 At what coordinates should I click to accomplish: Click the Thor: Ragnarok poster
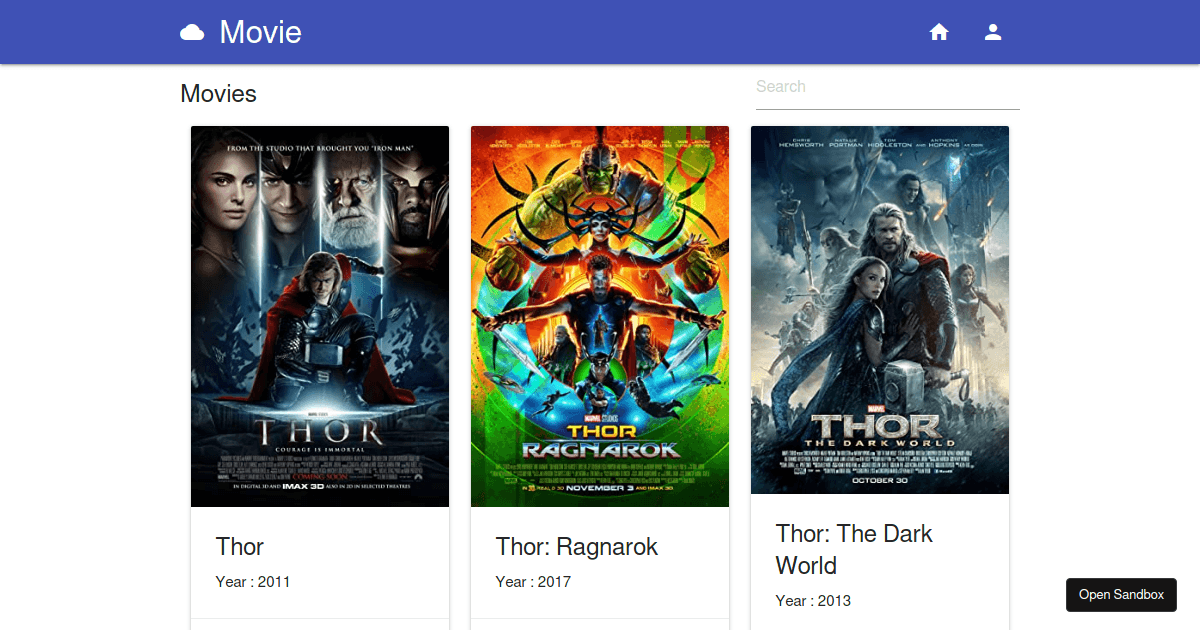600,315
